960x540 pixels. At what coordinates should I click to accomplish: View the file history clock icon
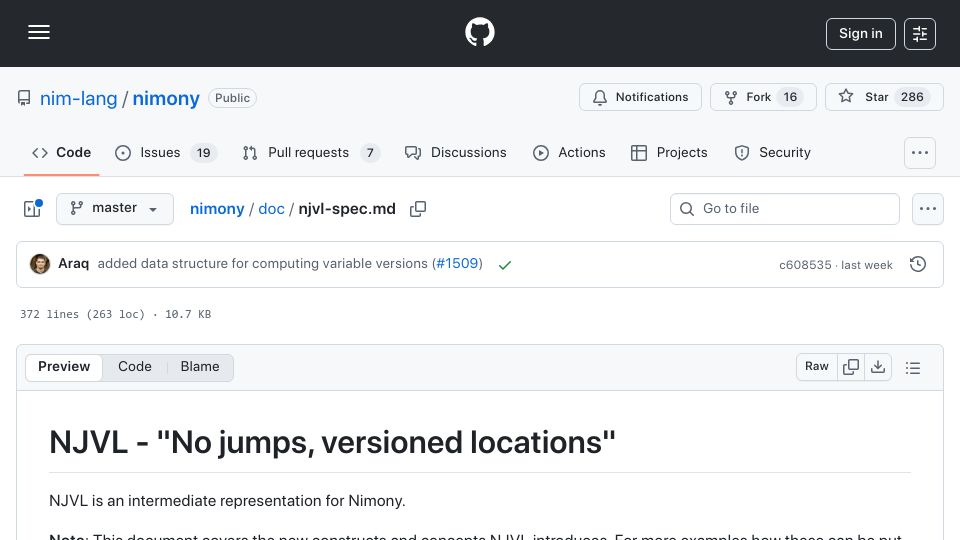point(918,264)
